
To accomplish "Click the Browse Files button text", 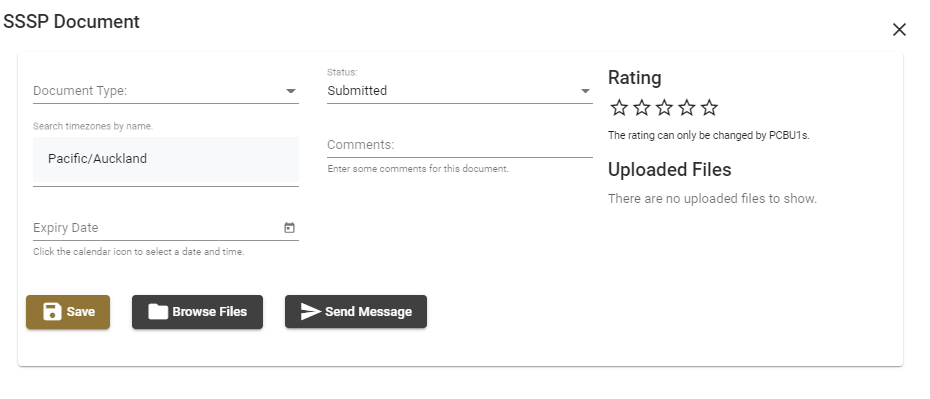I will click(209, 311).
